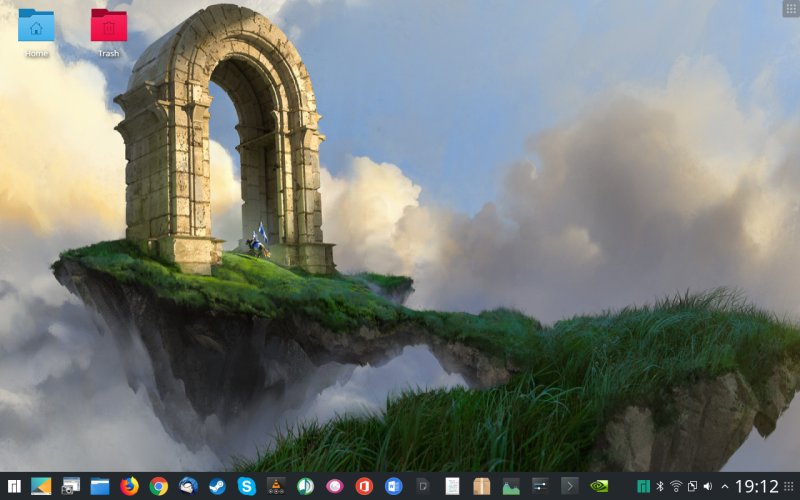Screen dimensions: 800x500
Task: Open system settings sliders icon
Action: point(540,486)
